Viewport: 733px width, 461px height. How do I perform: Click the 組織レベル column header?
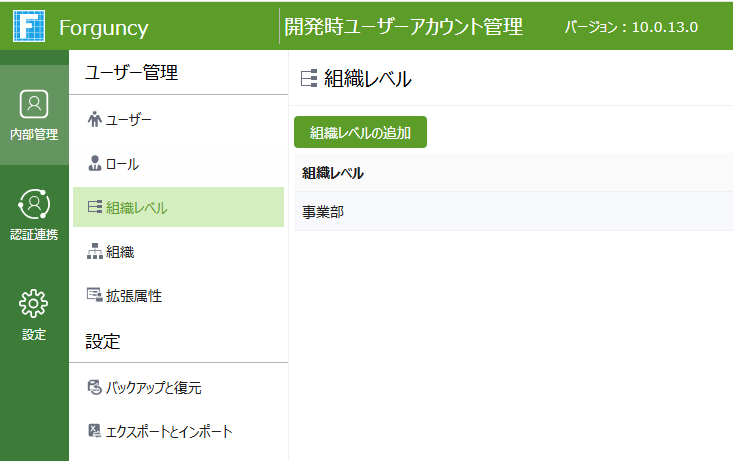[333, 173]
